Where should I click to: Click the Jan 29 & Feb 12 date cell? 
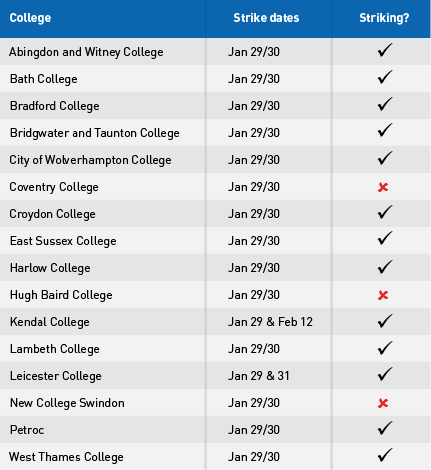270,322
